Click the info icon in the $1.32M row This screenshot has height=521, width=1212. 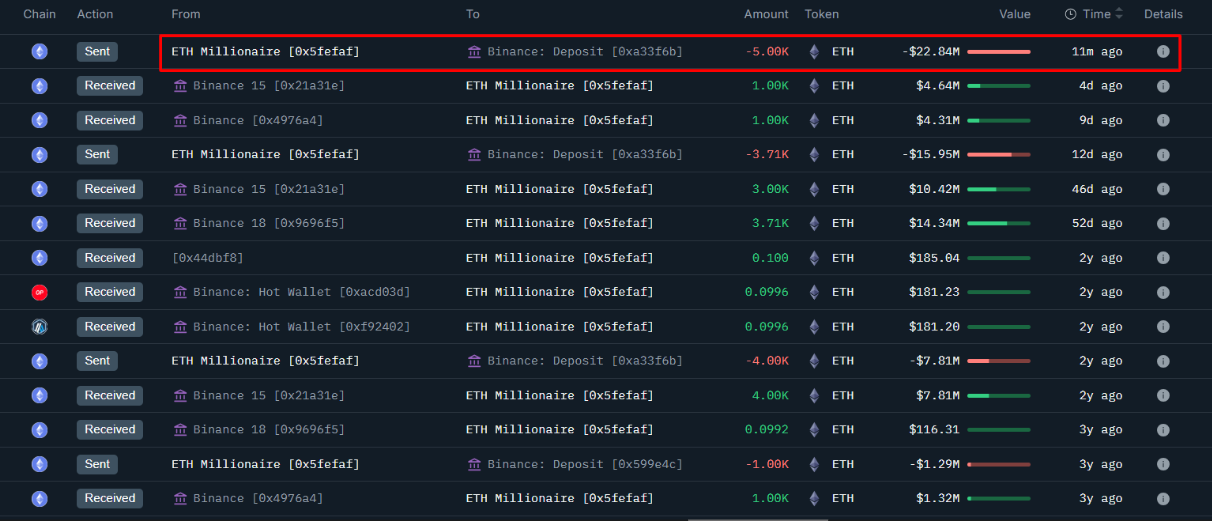pyautogui.click(x=1163, y=498)
